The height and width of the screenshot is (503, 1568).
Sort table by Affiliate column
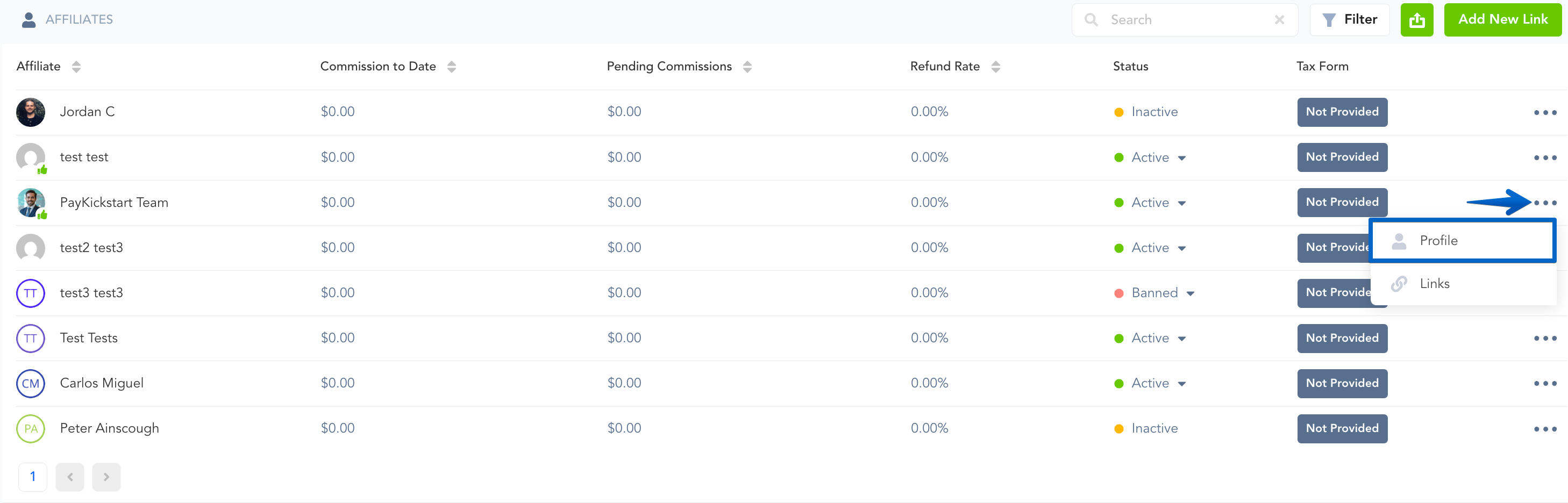pyautogui.click(x=76, y=67)
